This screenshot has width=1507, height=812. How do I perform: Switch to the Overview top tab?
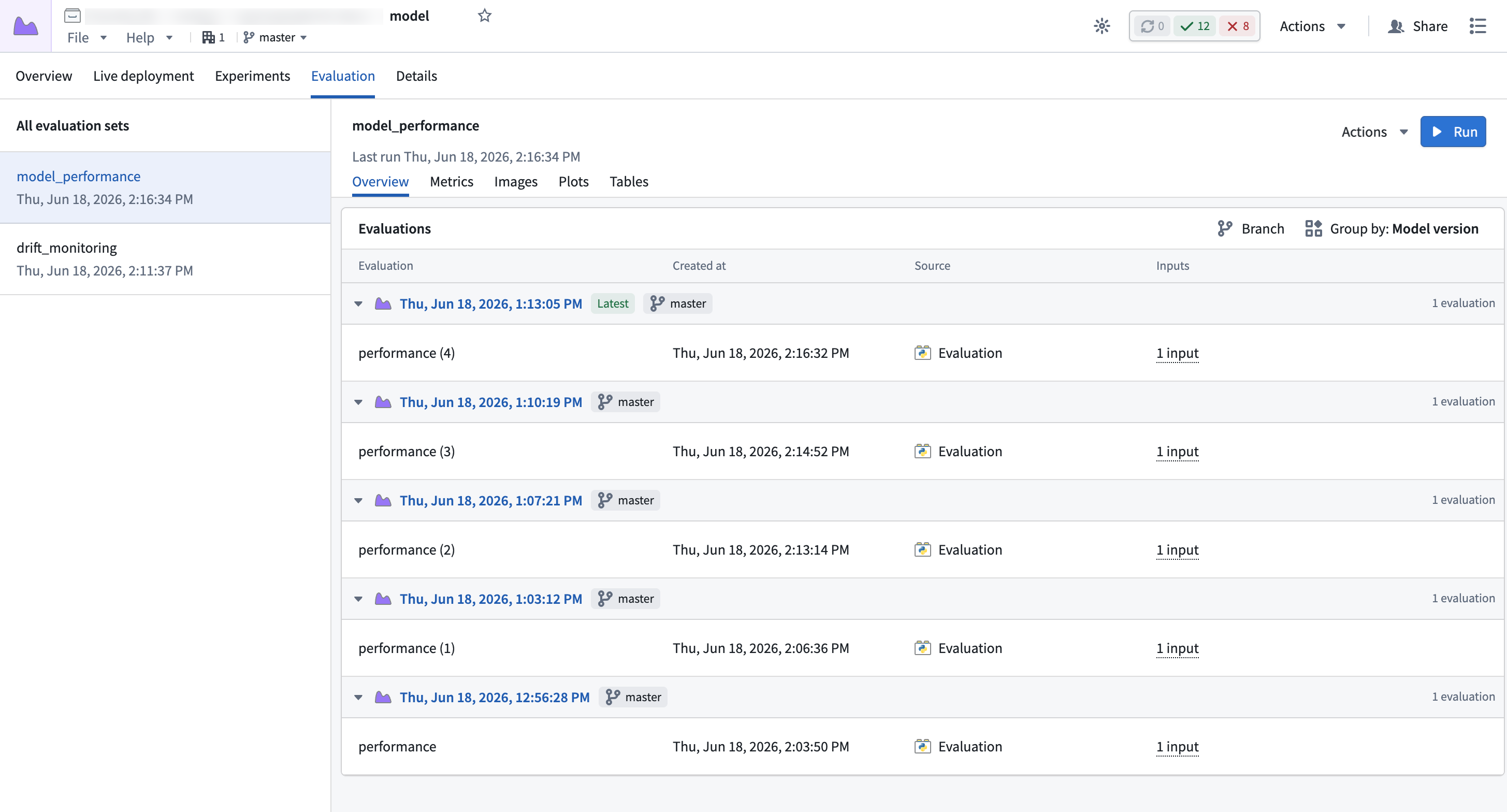point(44,76)
